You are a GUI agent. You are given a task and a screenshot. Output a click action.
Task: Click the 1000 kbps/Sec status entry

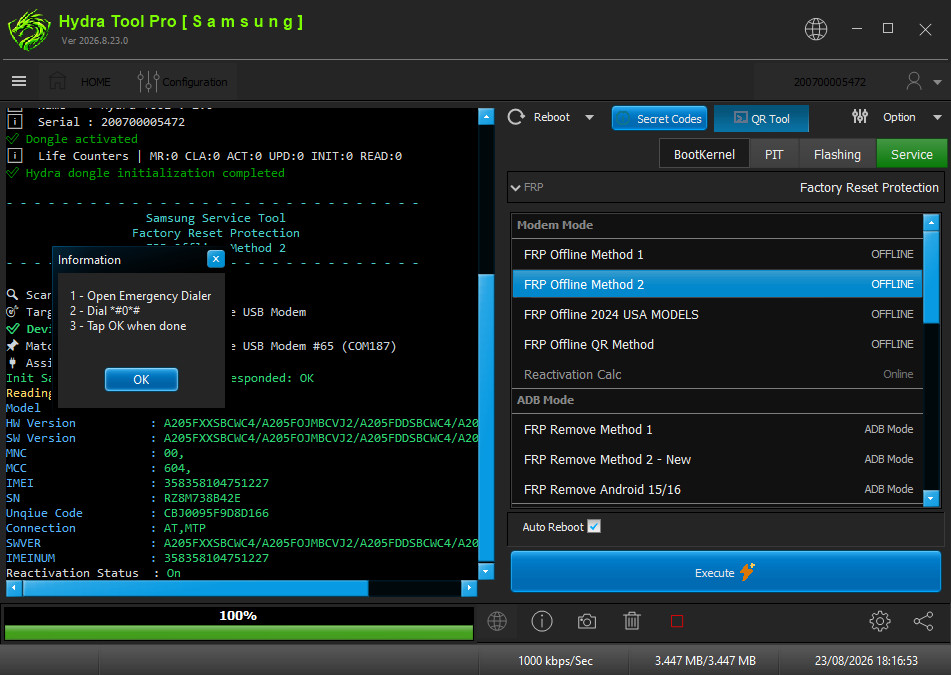555,660
